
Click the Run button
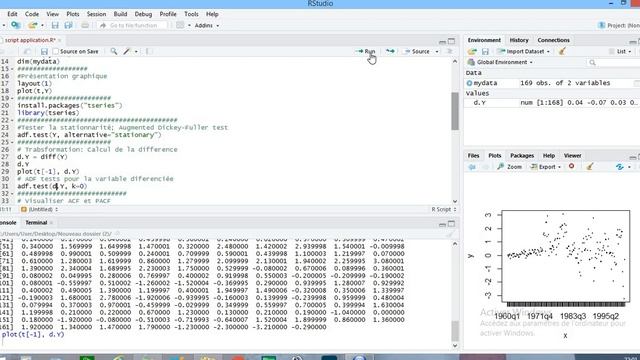pyautogui.click(x=365, y=51)
